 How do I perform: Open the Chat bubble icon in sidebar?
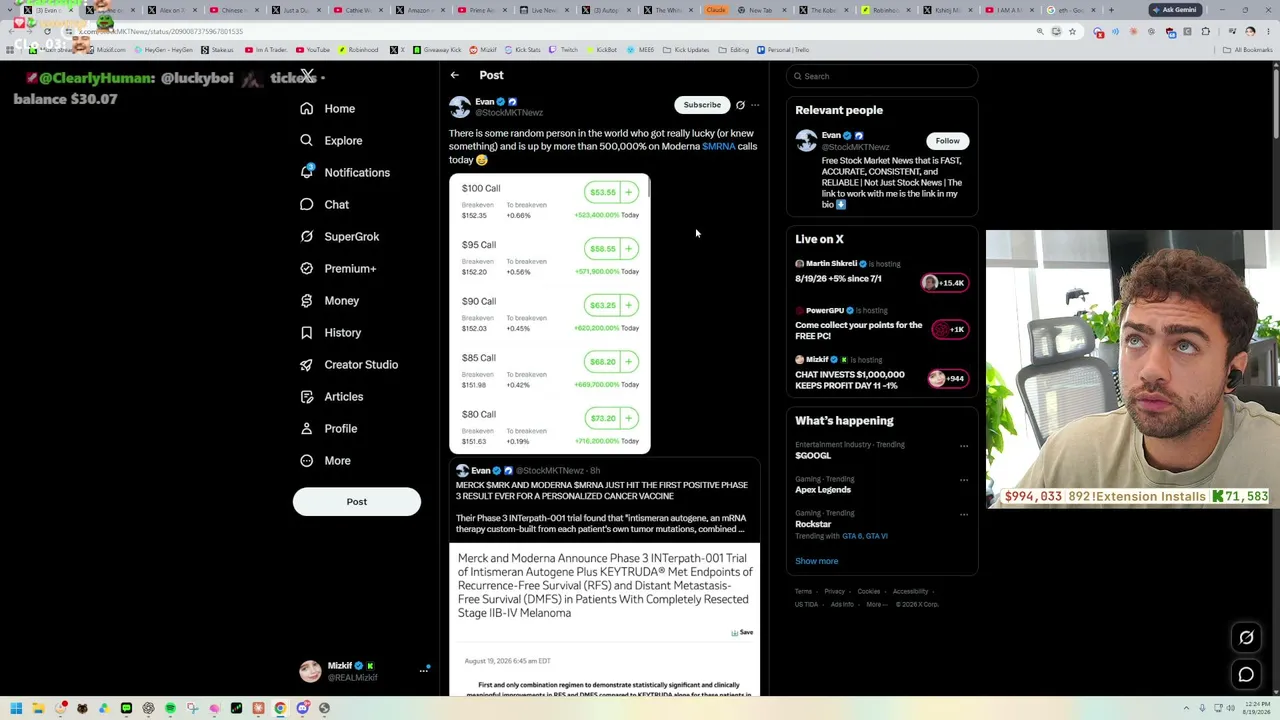pos(307,205)
